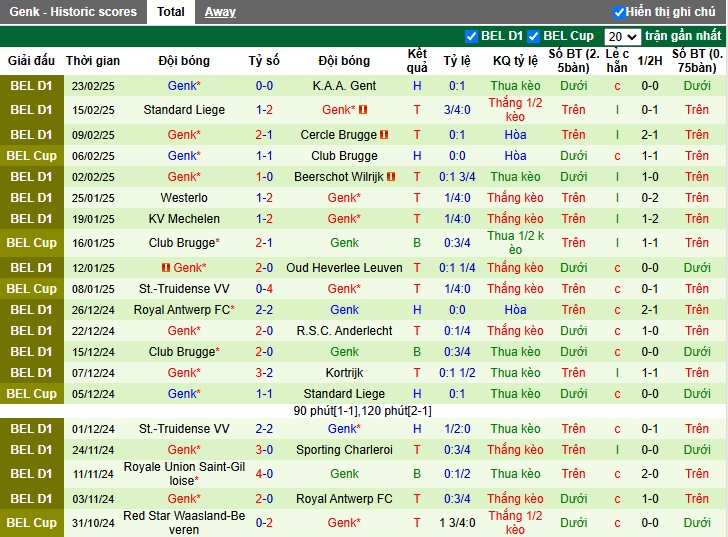Viewport: 728px width, 537px height.
Task: Open KV Mechelen team link
Action: [184, 219]
